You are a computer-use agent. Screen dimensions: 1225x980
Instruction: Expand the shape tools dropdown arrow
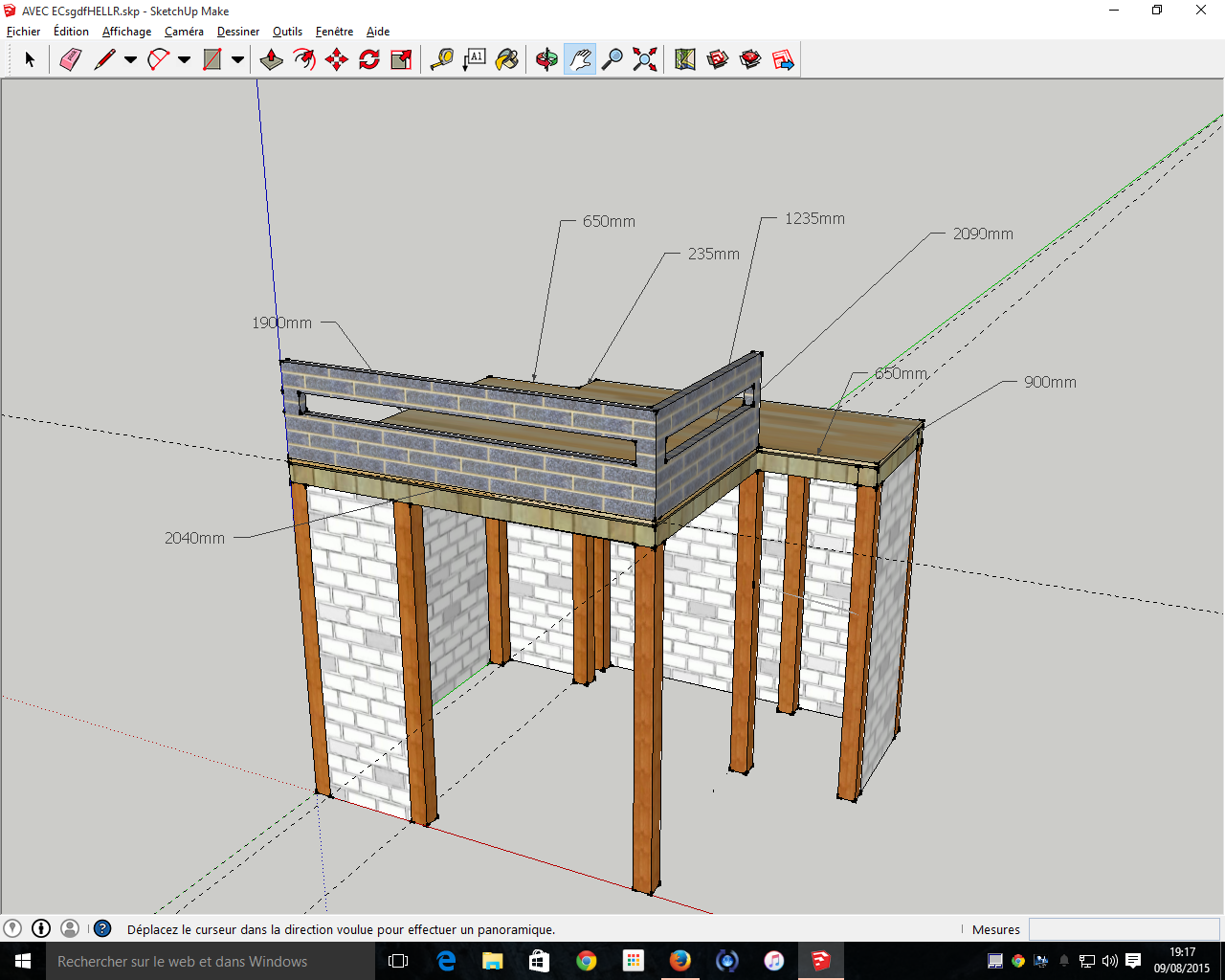(238, 59)
